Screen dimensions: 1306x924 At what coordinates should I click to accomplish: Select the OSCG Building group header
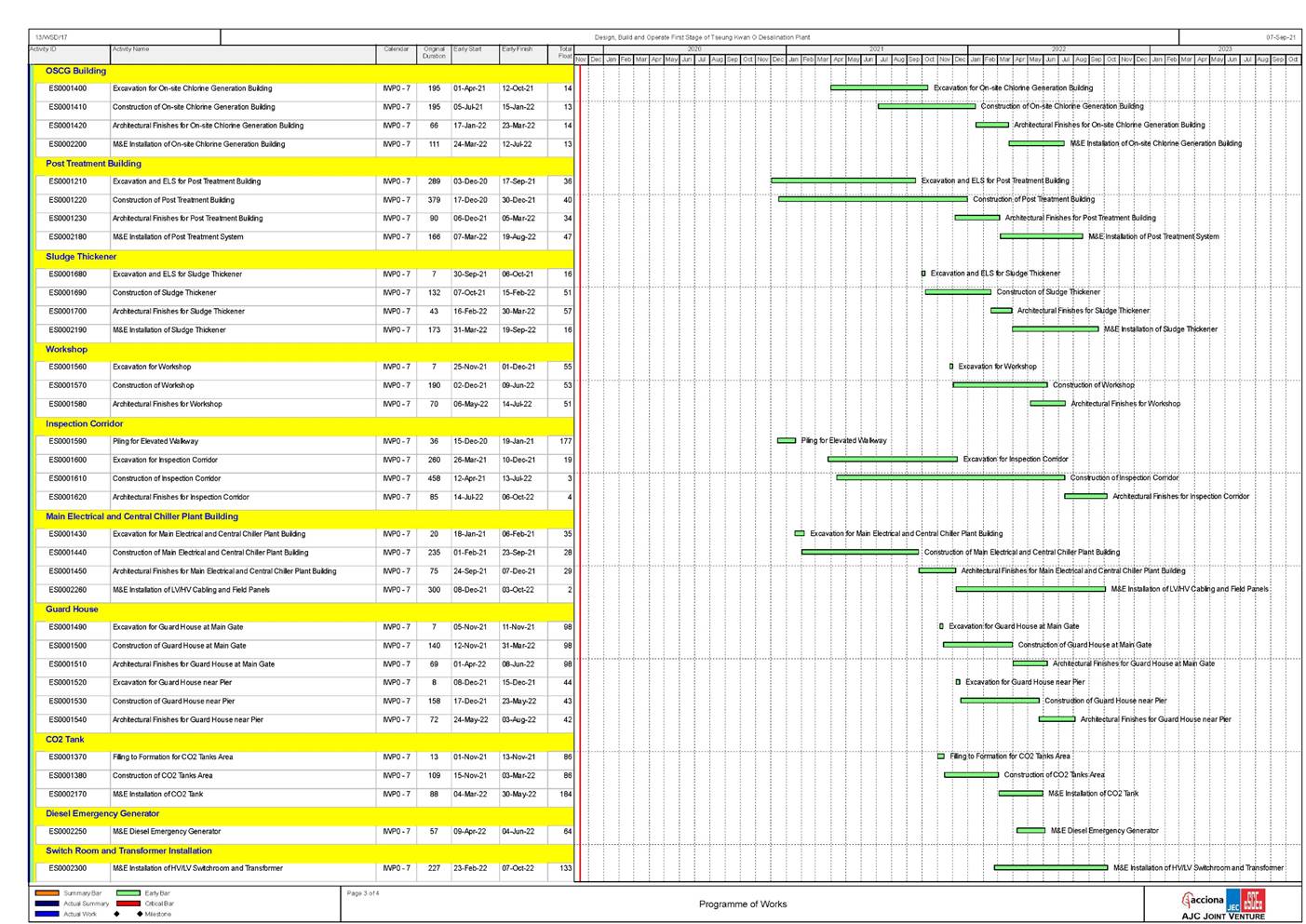click(75, 71)
